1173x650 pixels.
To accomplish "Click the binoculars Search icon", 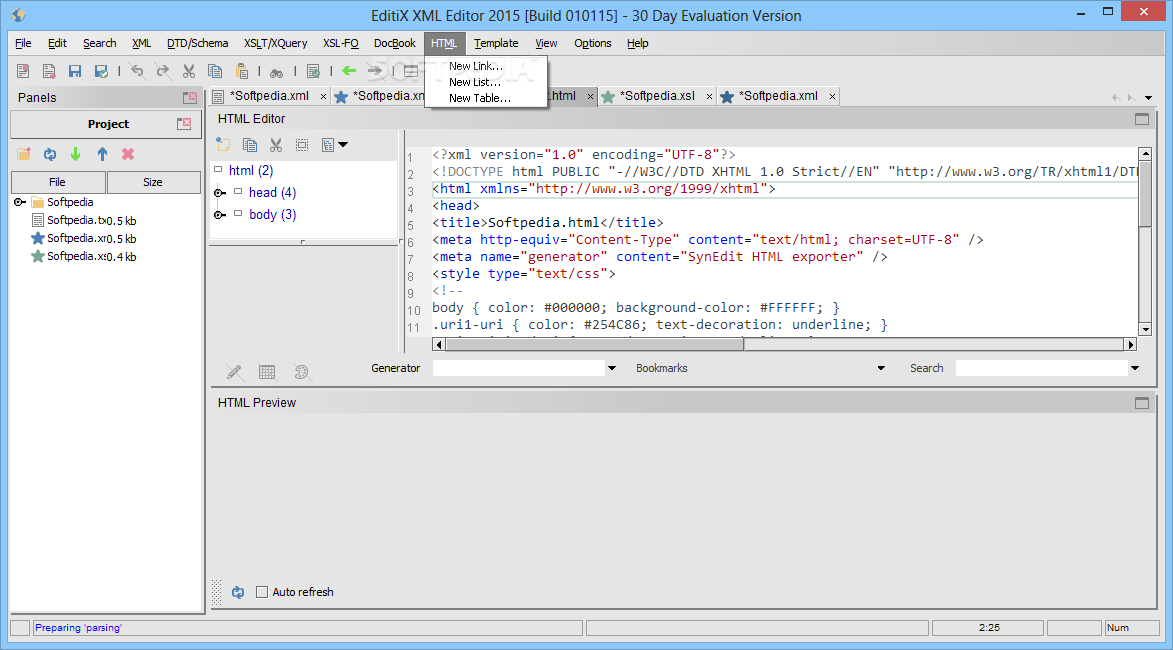I will (x=277, y=72).
